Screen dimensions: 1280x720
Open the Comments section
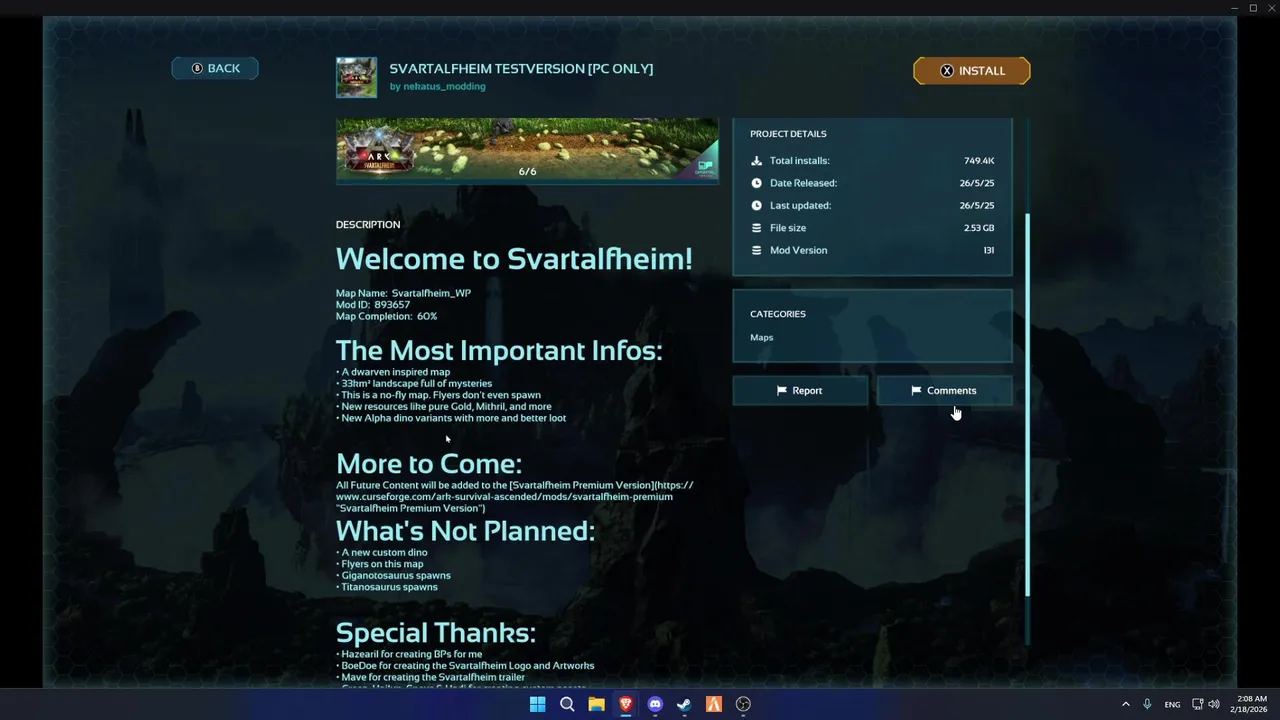[944, 391]
